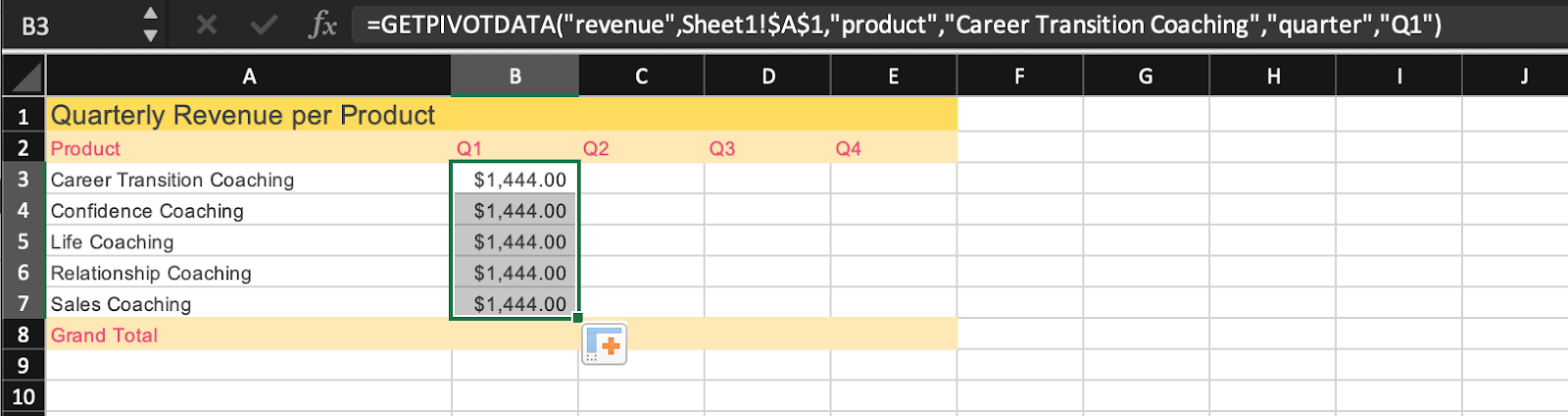Open the fx Insert Function icon
The image size is (1568, 416).
322,25
